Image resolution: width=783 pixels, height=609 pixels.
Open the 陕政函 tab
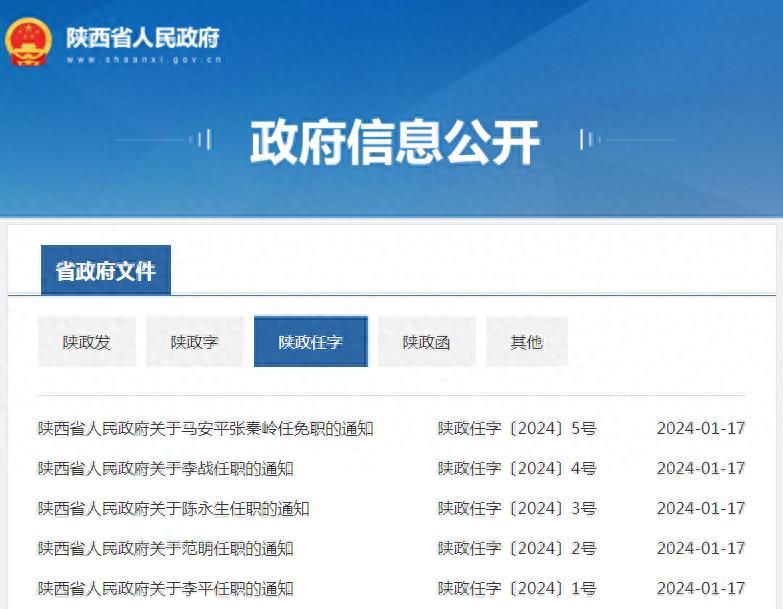pyautogui.click(x=426, y=342)
